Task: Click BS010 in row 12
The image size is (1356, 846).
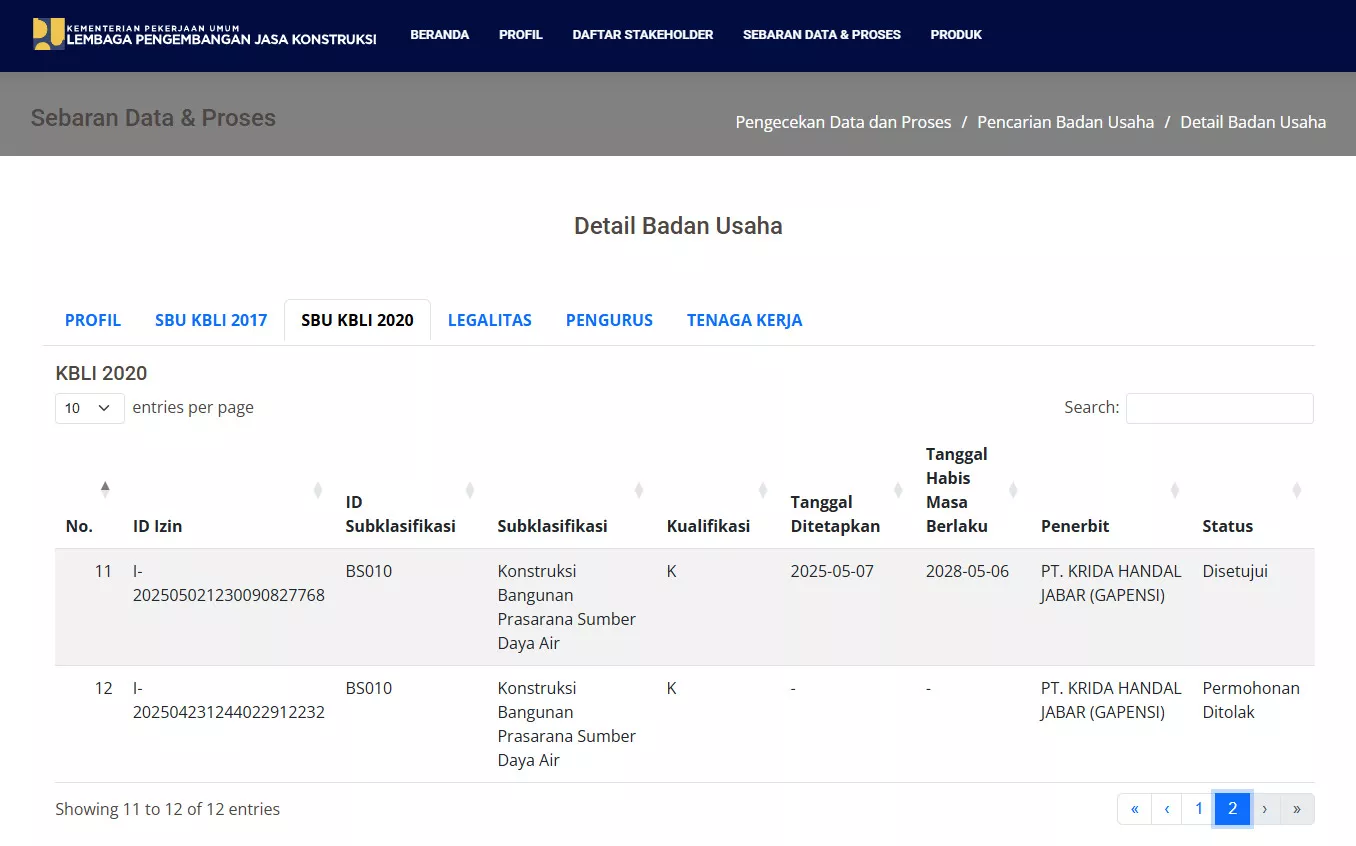Action: point(369,688)
